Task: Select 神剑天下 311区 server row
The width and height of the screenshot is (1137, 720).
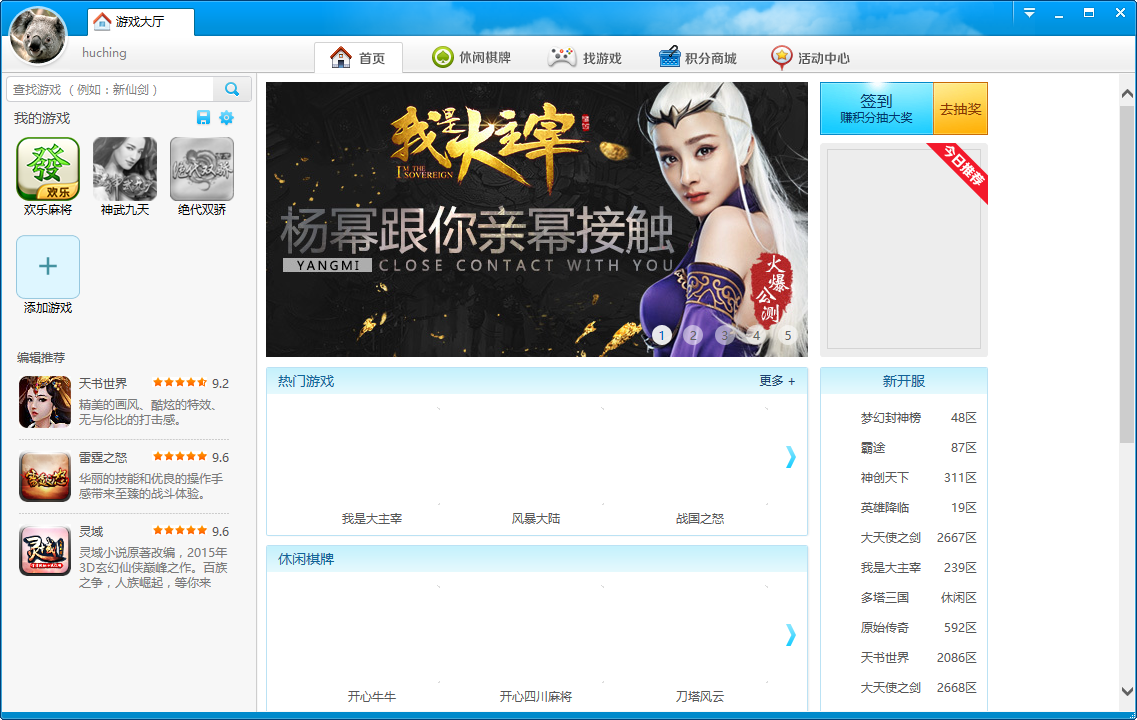Action: (918, 478)
